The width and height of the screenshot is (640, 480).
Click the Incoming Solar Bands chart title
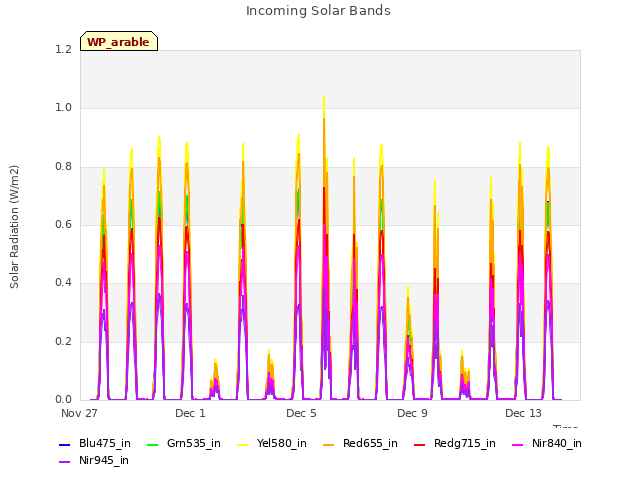[x=318, y=11]
